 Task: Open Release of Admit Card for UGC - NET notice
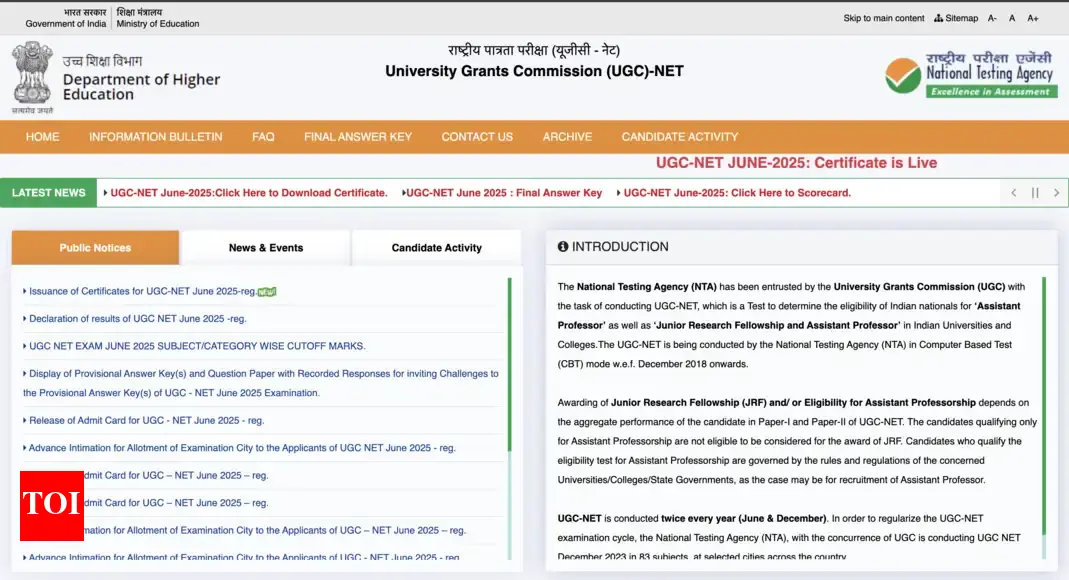pos(147,421)
